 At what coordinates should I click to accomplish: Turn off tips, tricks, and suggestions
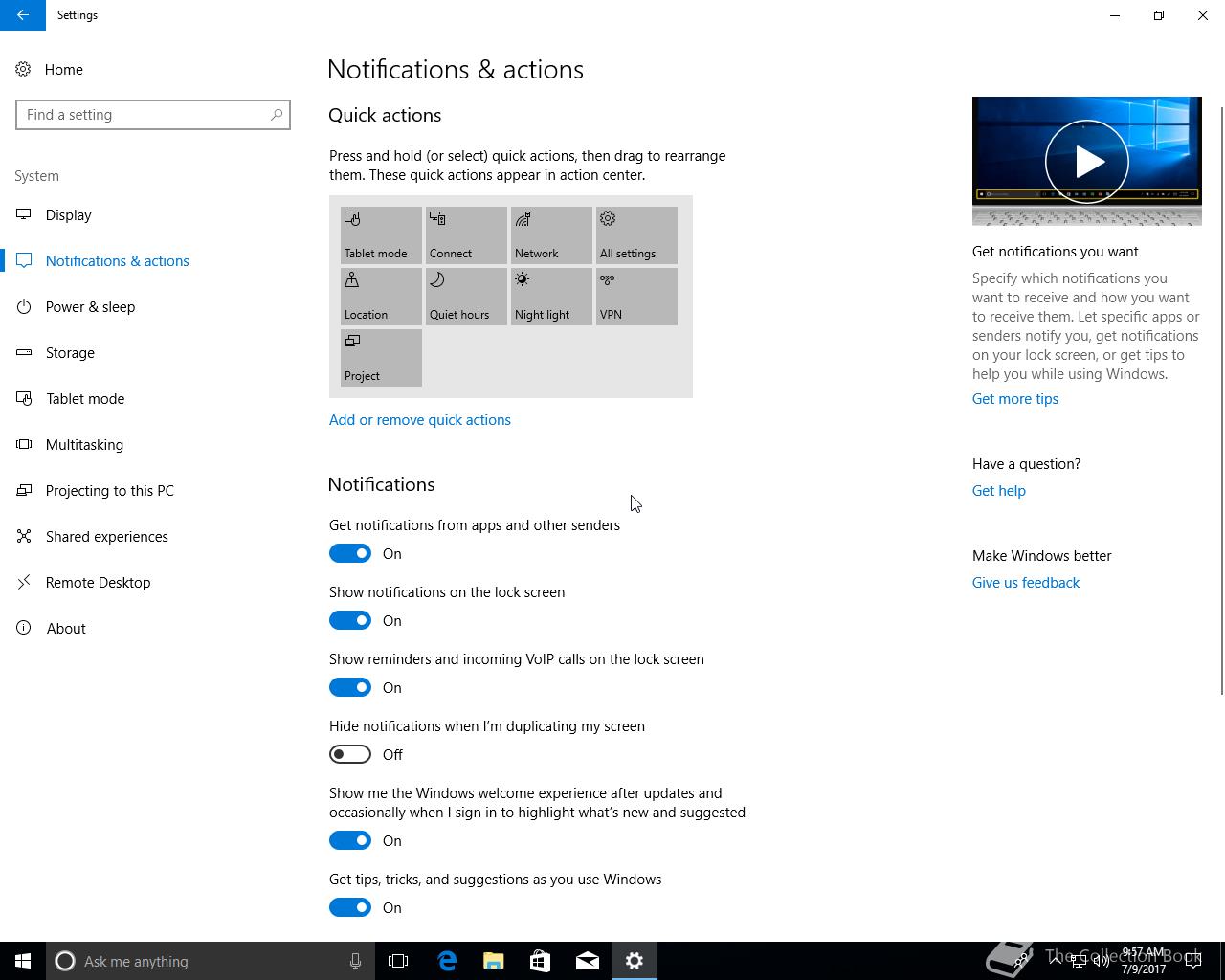click(350, 907)
